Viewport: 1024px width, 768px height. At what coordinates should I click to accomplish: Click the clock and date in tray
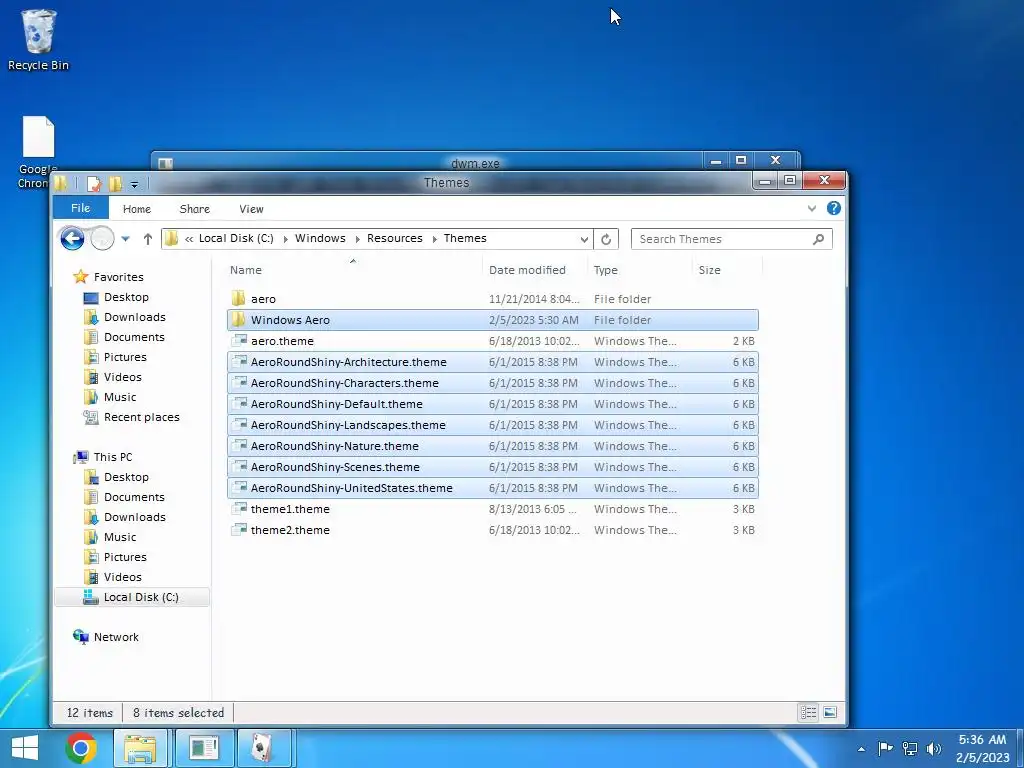click(x=982, y=748)
